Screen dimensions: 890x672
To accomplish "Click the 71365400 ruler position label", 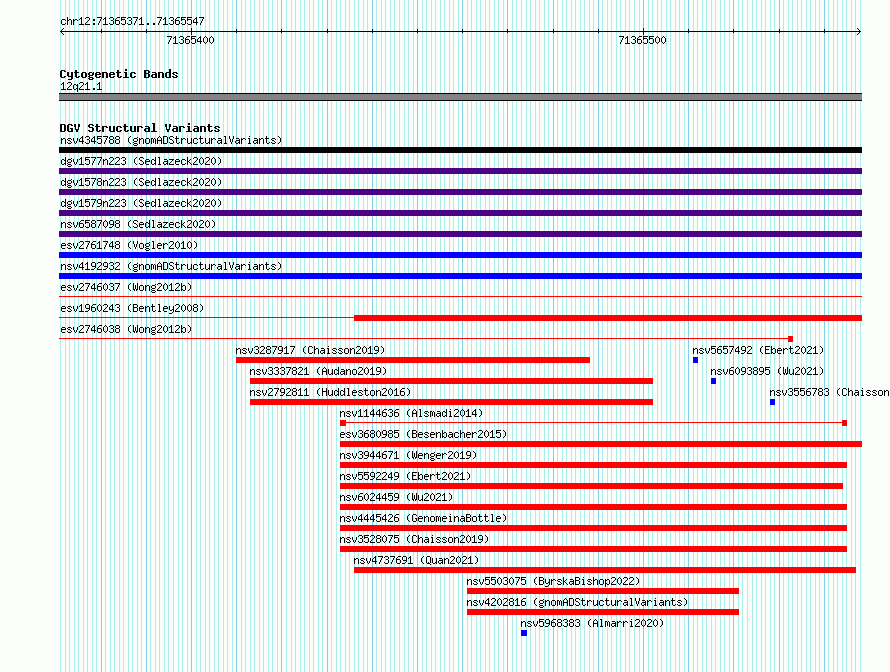I will (x=190, y=40).
